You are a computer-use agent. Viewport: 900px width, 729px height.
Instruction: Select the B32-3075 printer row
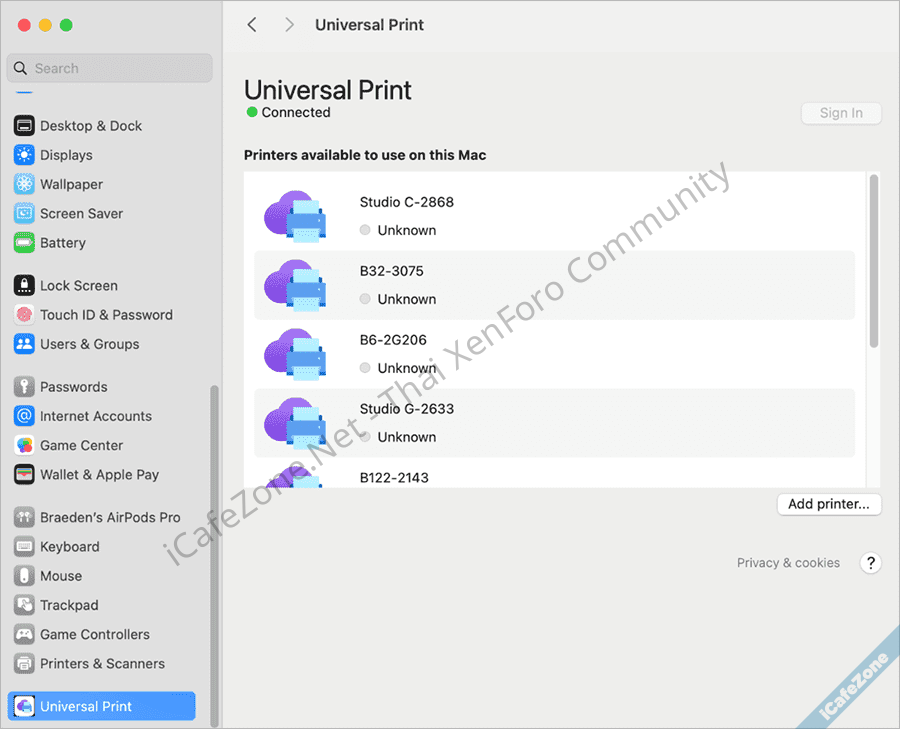click(554, 285)
